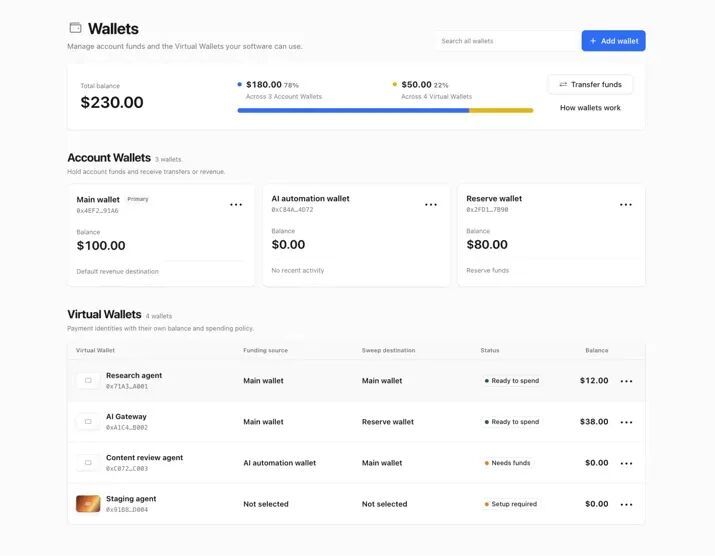715x556 pixels.
Task: Click the Virtual Wallet column header
Action: tap(95, 350)
